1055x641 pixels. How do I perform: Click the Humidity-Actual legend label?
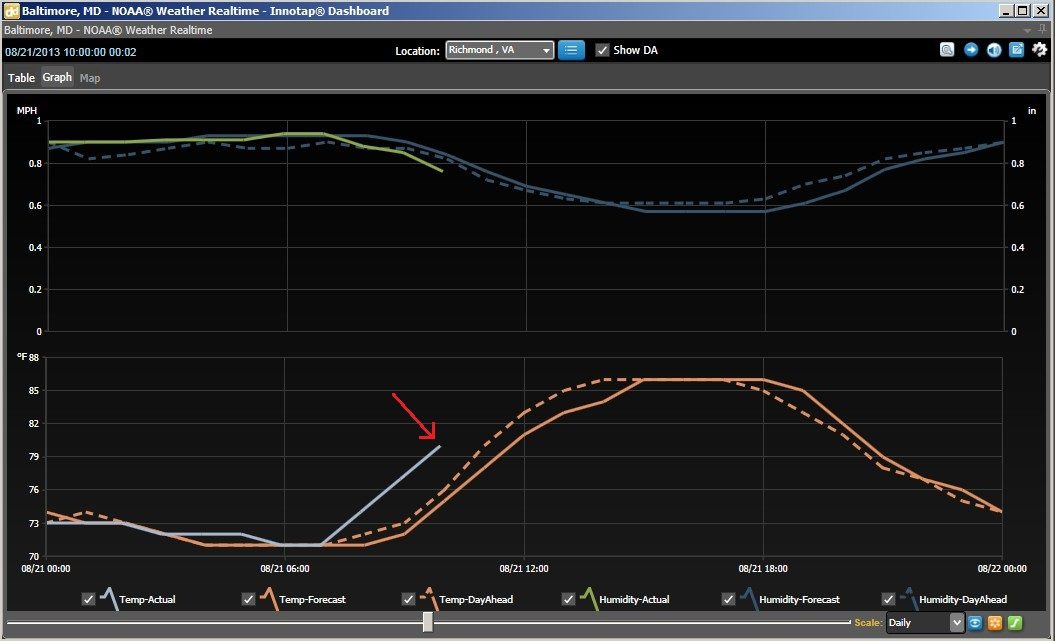pyautogui.click(x=634, y=599)
